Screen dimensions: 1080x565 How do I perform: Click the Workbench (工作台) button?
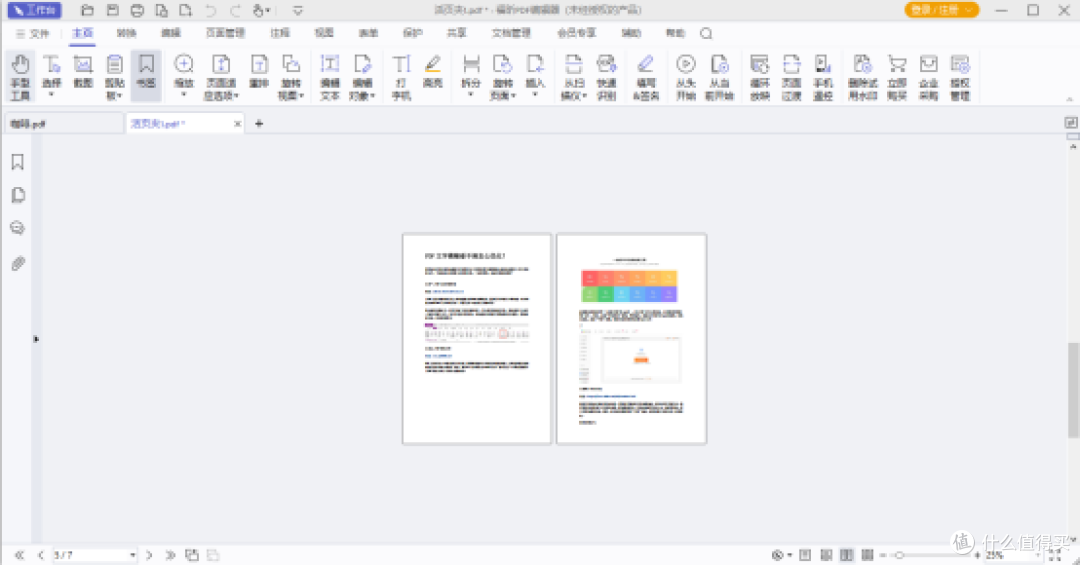pos(34,10)
